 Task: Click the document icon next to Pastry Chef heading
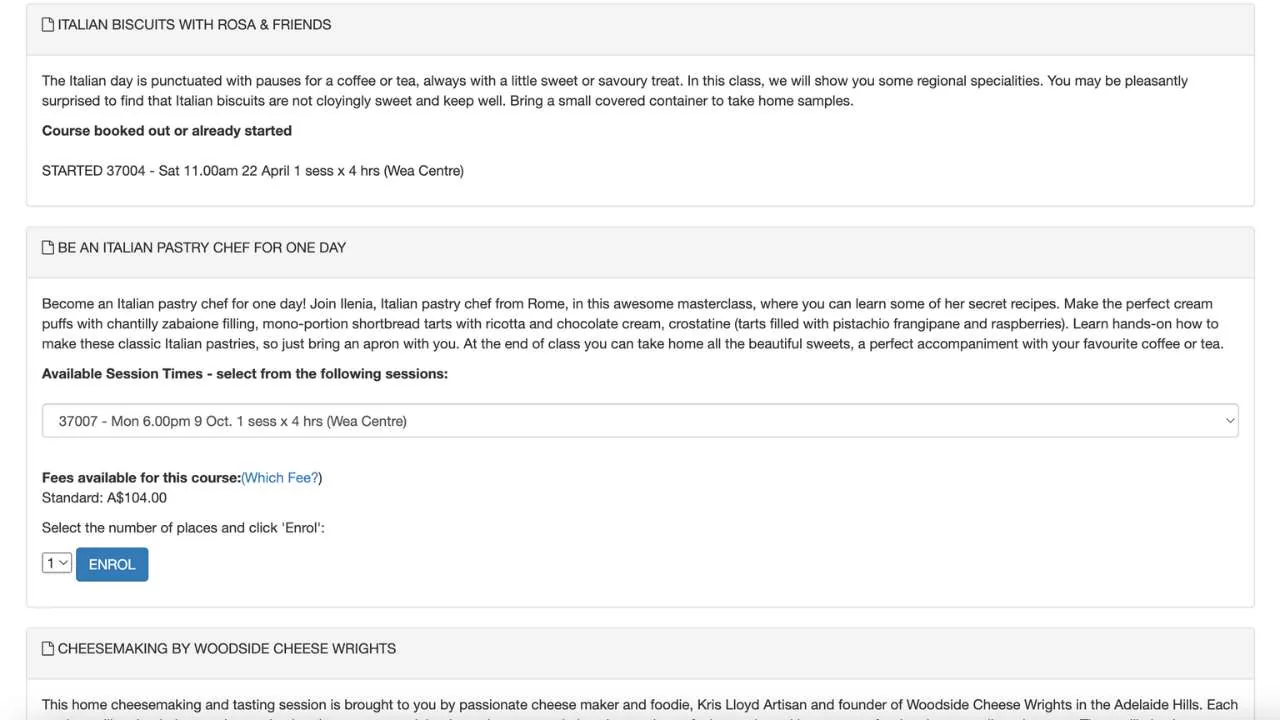pyautogui.click(x=48, y=247)
